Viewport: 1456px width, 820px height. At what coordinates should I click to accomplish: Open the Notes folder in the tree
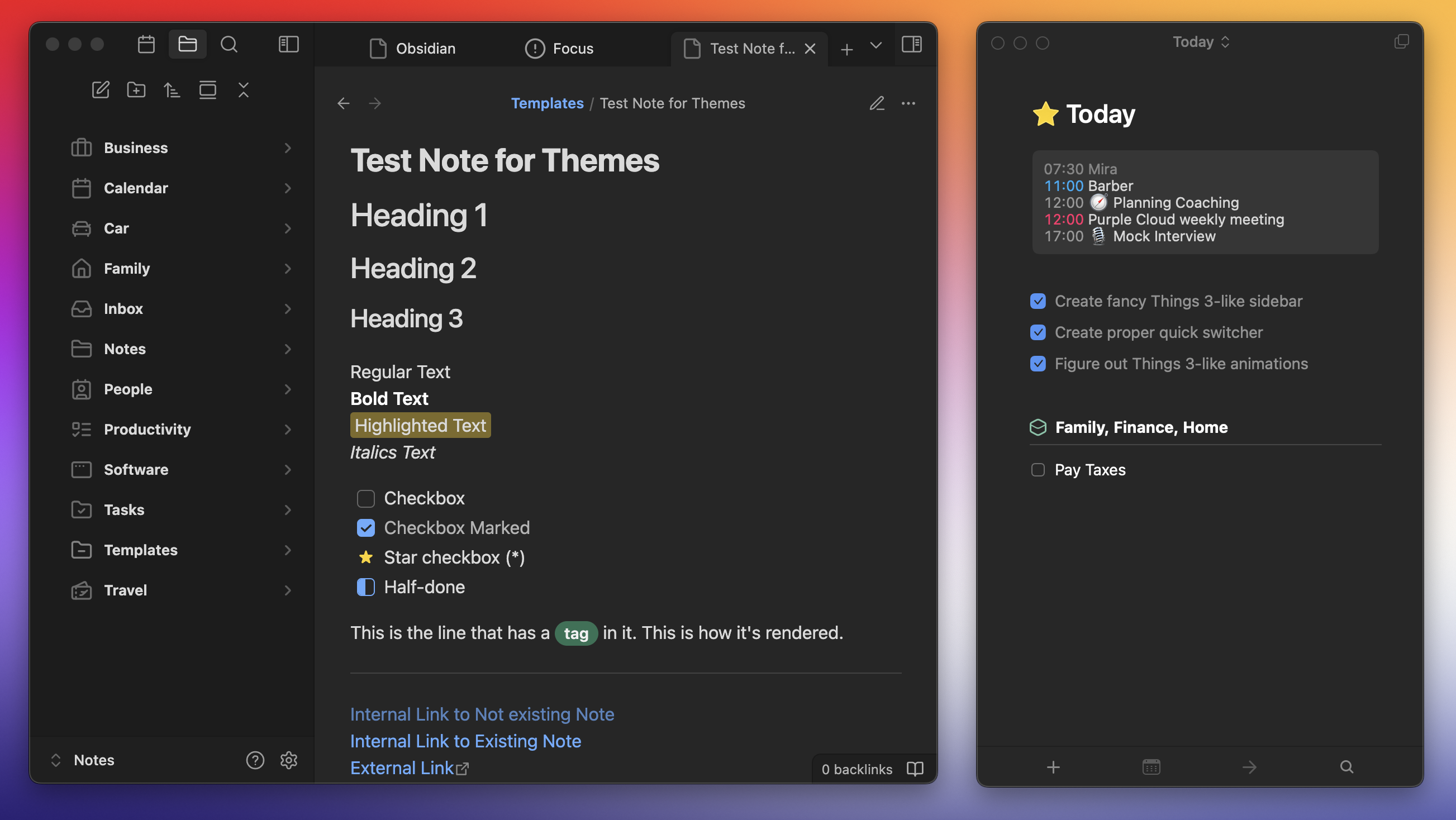coord(182,349)
